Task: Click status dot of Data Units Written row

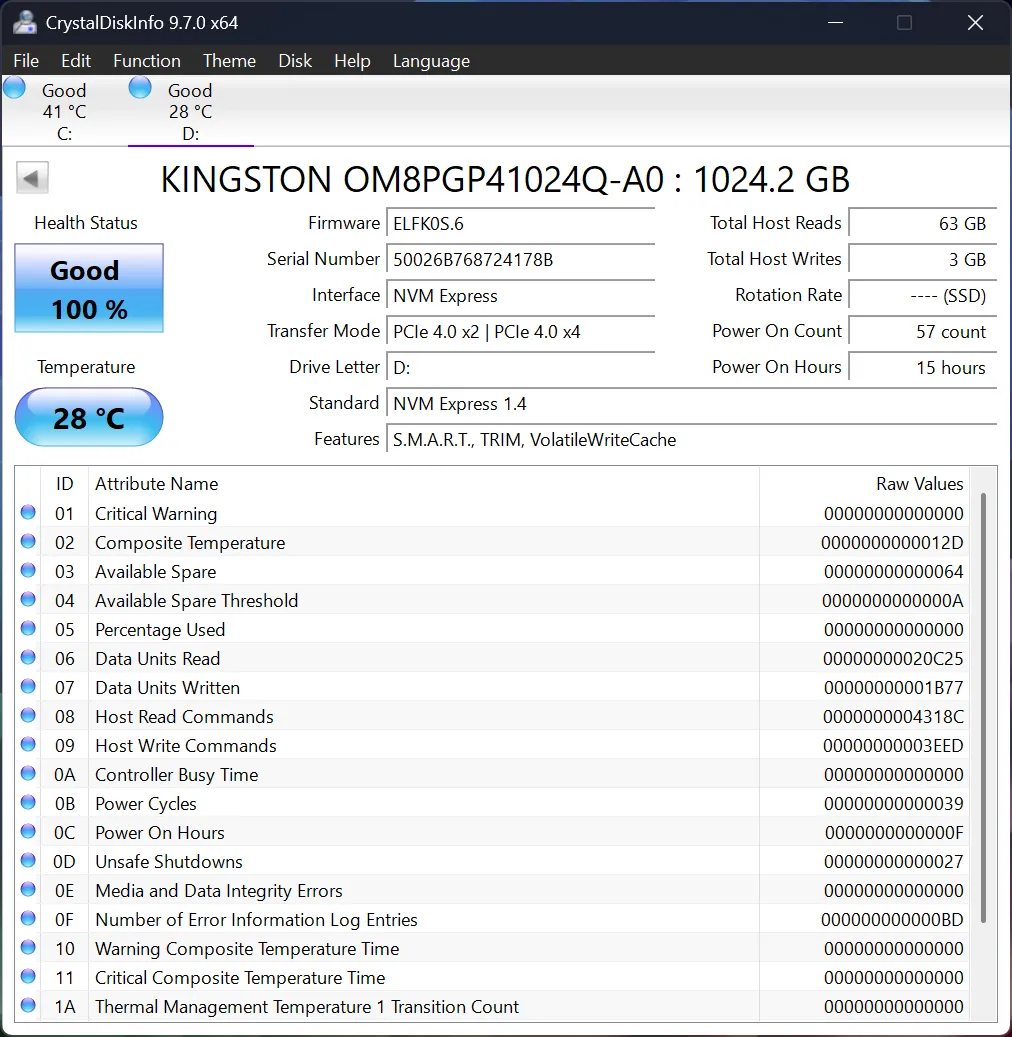Action: (x=28, y=686)
